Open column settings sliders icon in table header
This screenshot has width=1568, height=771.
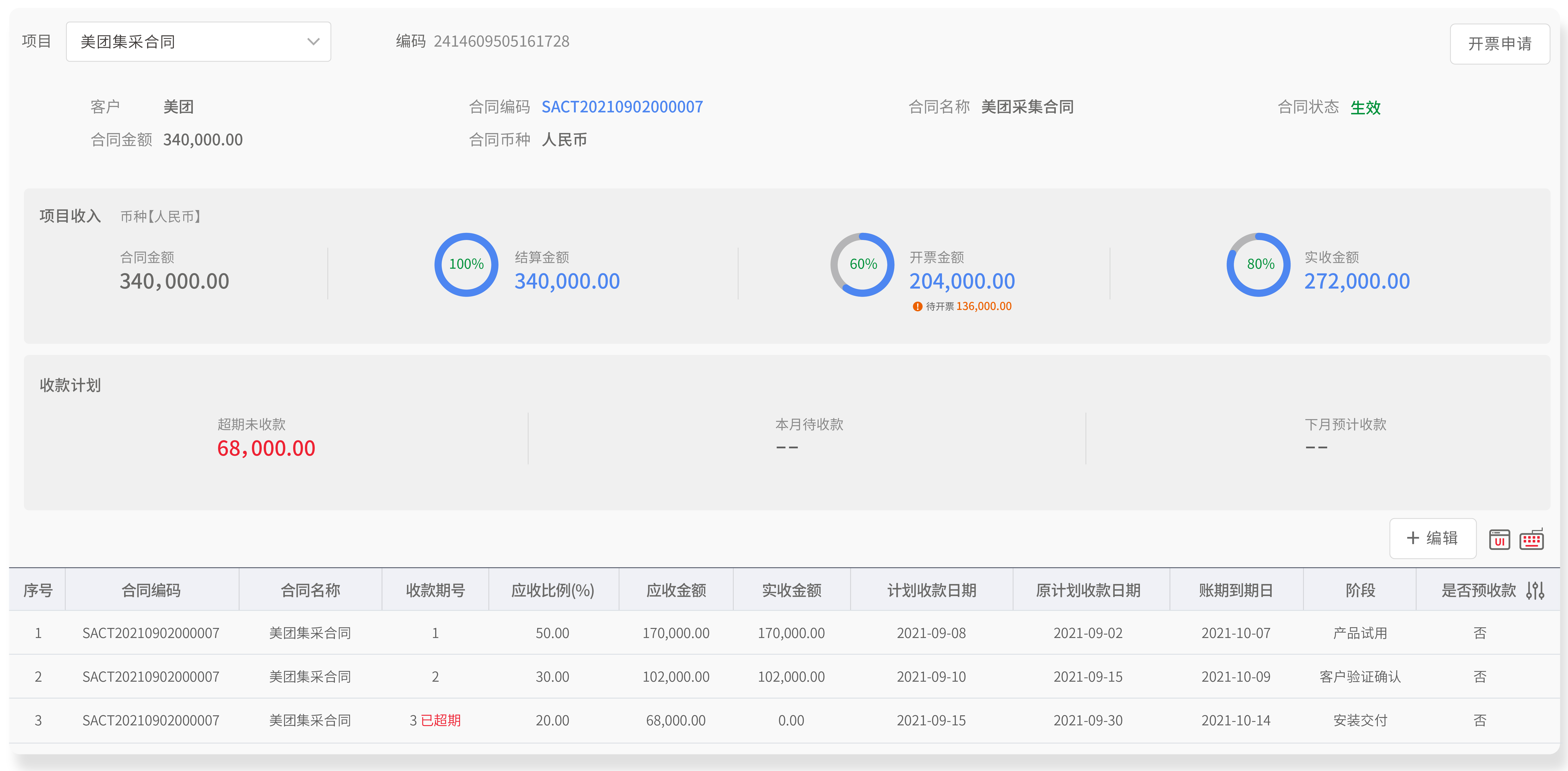(x=1535, y=590)
